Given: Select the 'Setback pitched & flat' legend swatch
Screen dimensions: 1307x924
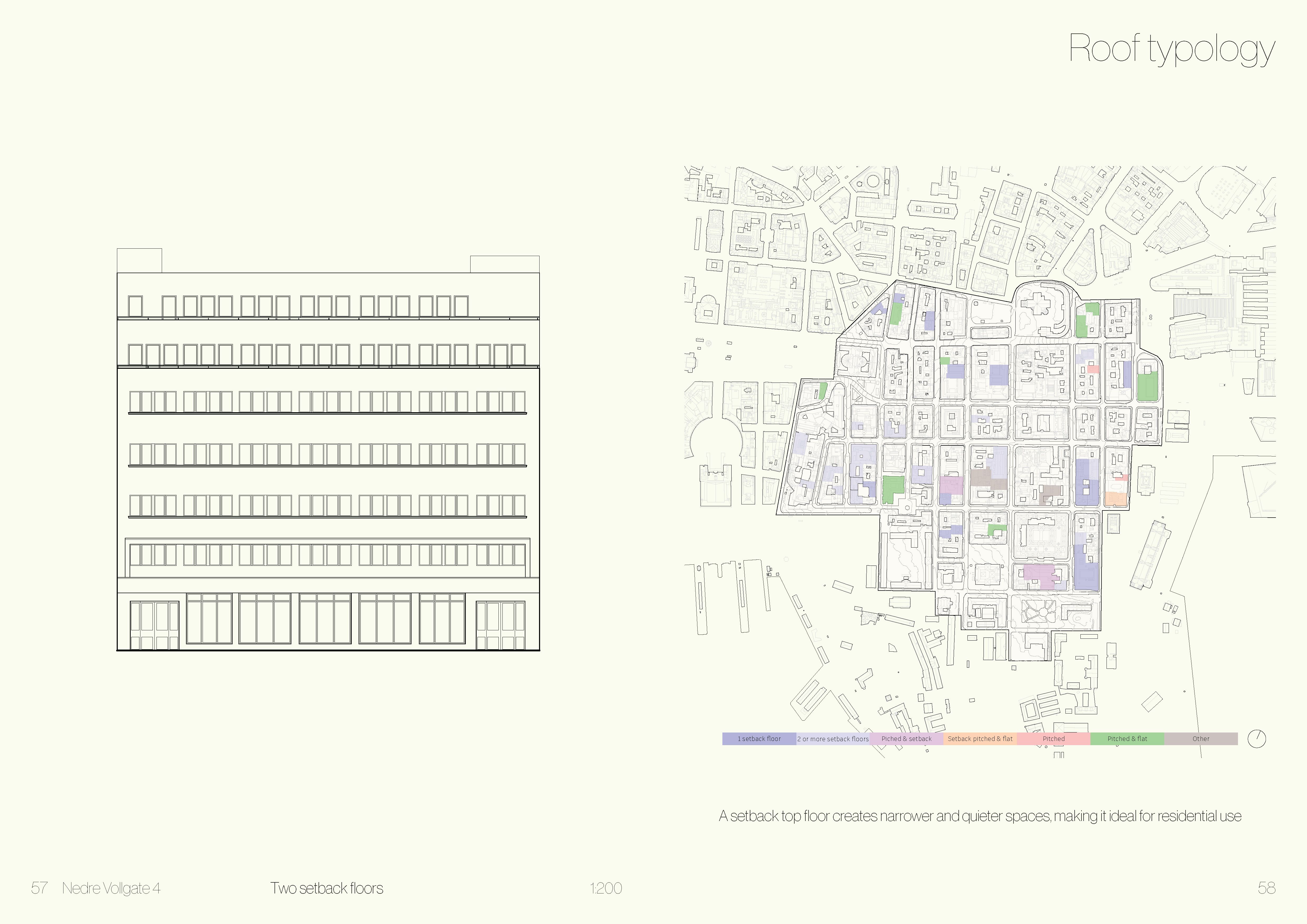Looking at the screenshot, I should (x=980, y=739).
